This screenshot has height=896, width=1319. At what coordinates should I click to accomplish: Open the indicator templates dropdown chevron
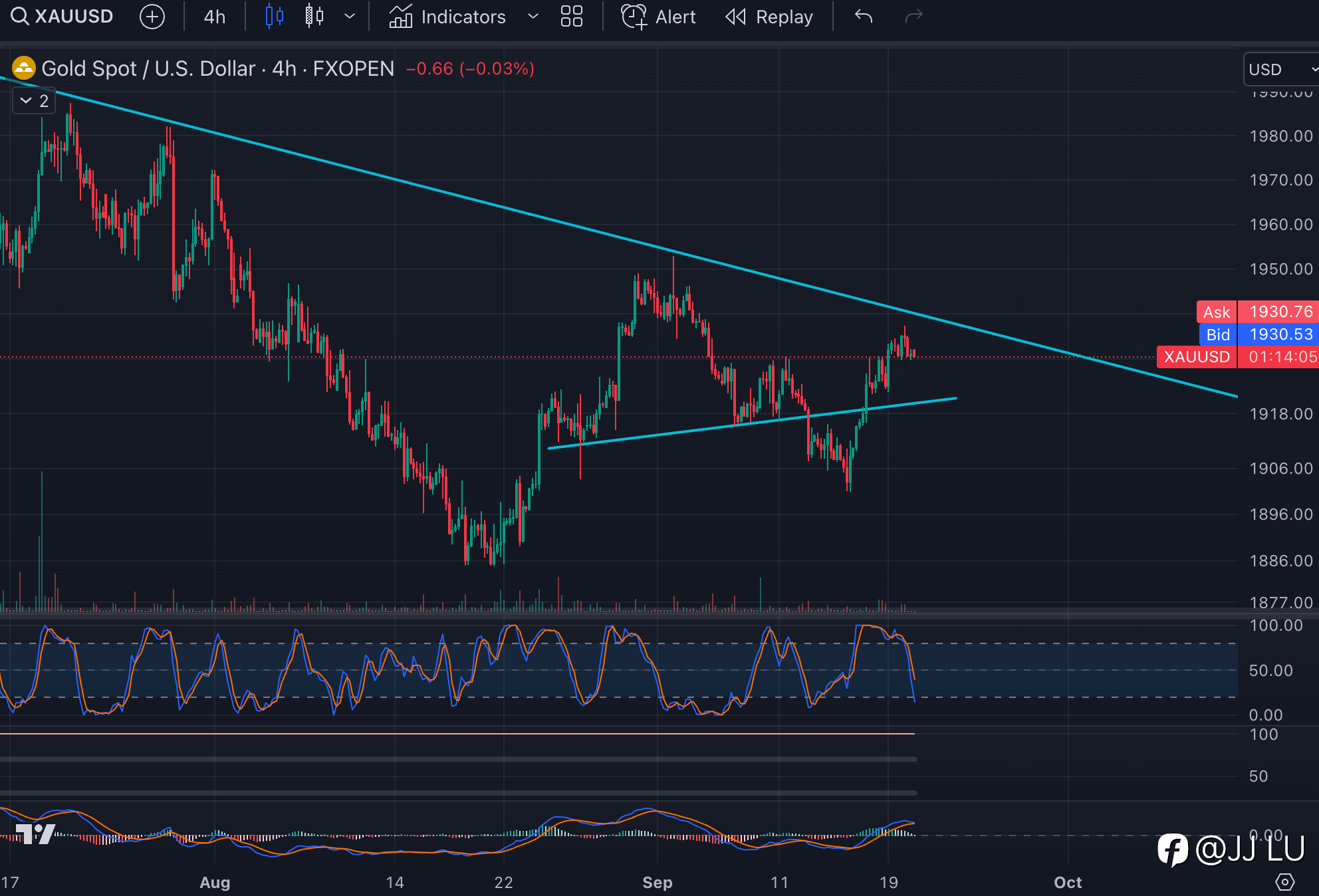pos(533,17)
